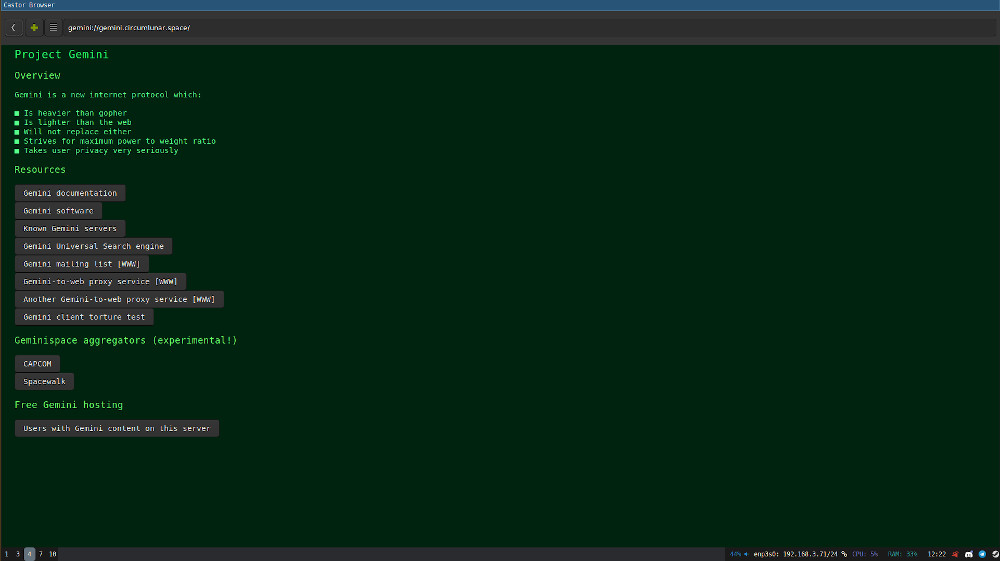The height and width of the screenshot is (561, 1000).
Task: Click the volume indicator in status bar
Action: [x=739, y=554]
